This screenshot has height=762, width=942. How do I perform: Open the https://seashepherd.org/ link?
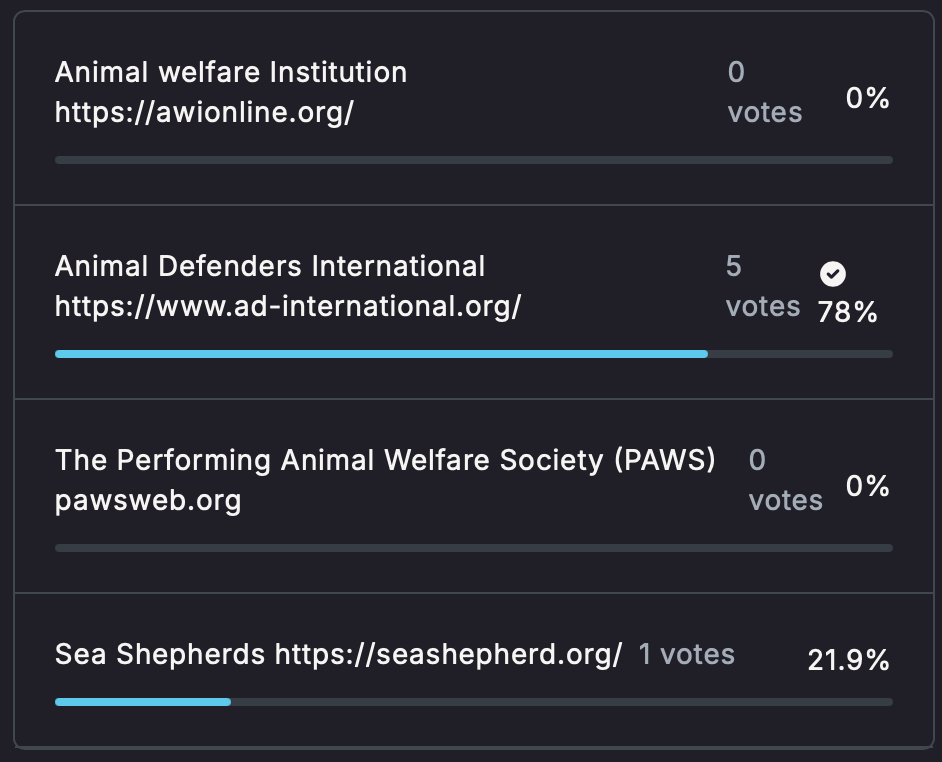point(448,654)
